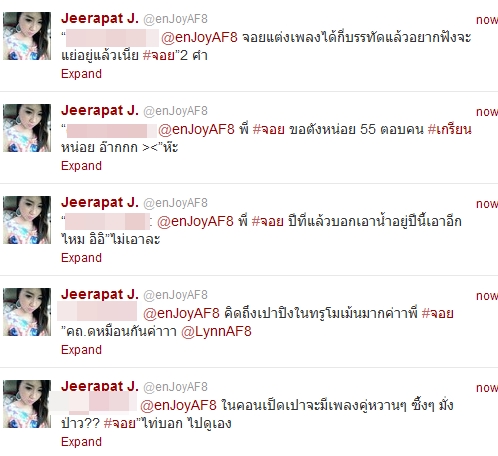Image resolution: width=498 pixels, height=456 pixels.
Task: Expand the third tweet ending ไม่เอาละ
Action: (x=81, y=258)
